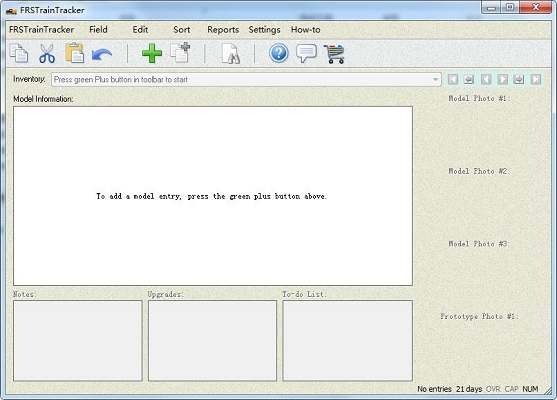Click the speech bubble feedback icon
The height and width of the screenshot is (400, 557).
pos(306,54)
